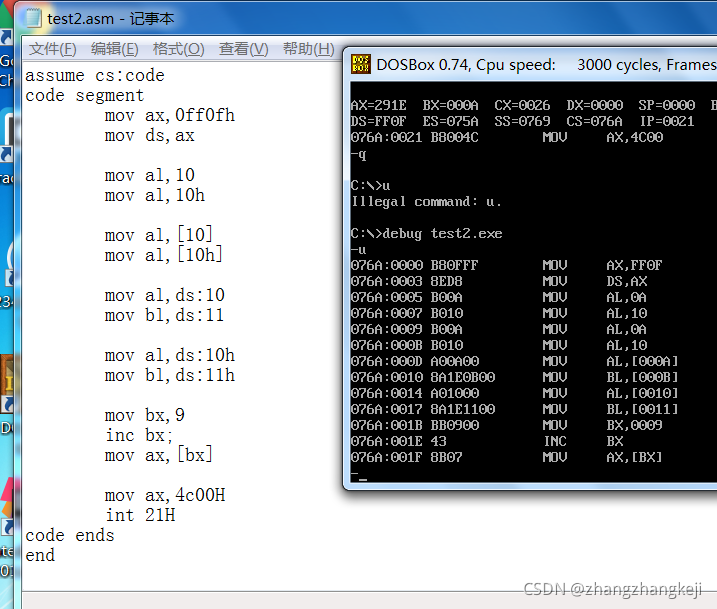Click the line 'inc bx;' in Notepad
Screen dimensions: 717x609
pyautogui.click(x=139, y=435)
